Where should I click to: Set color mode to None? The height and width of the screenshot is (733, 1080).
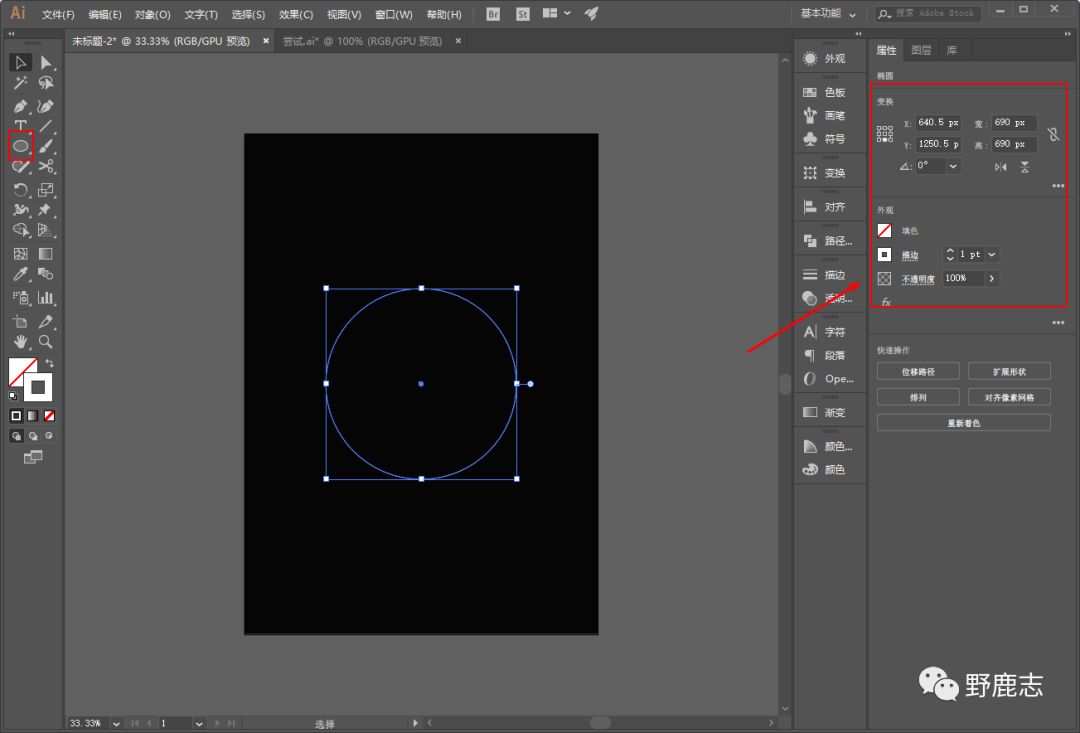(x=49, y=415)
